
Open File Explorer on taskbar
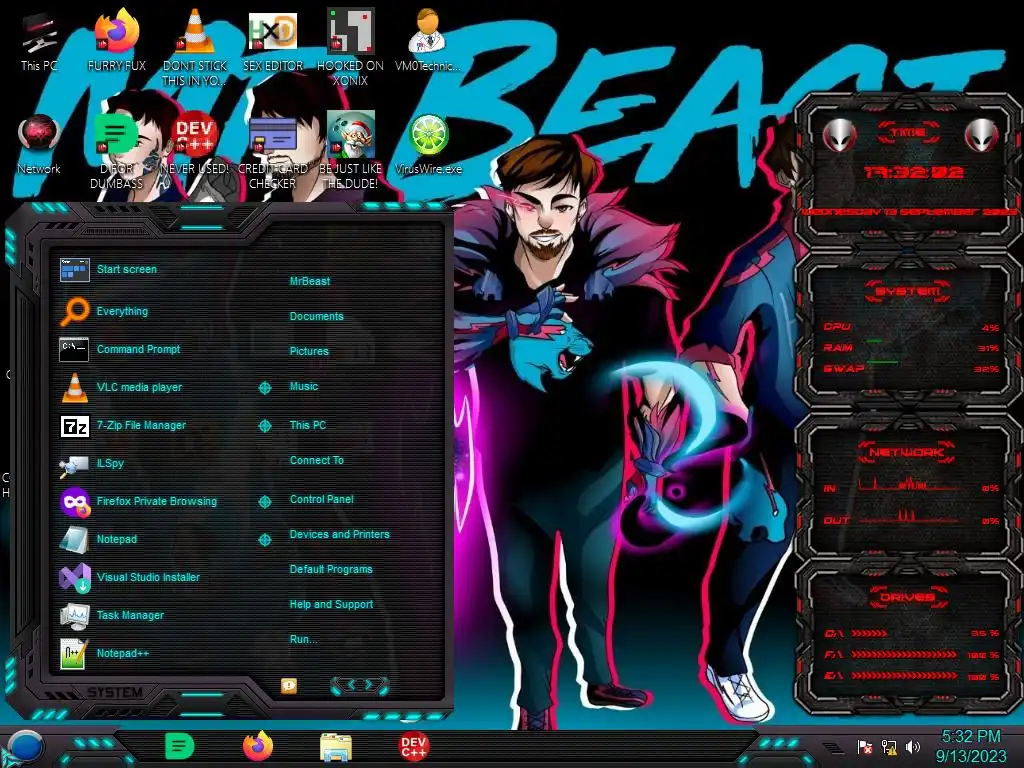pos(336,747)
